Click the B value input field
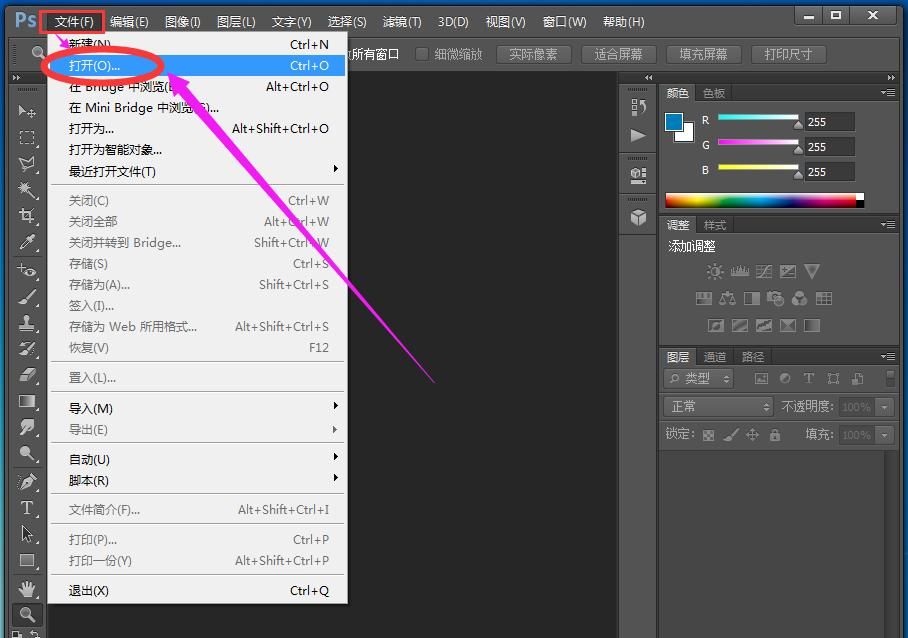This screenshot has width=908, height=638. 830,172
